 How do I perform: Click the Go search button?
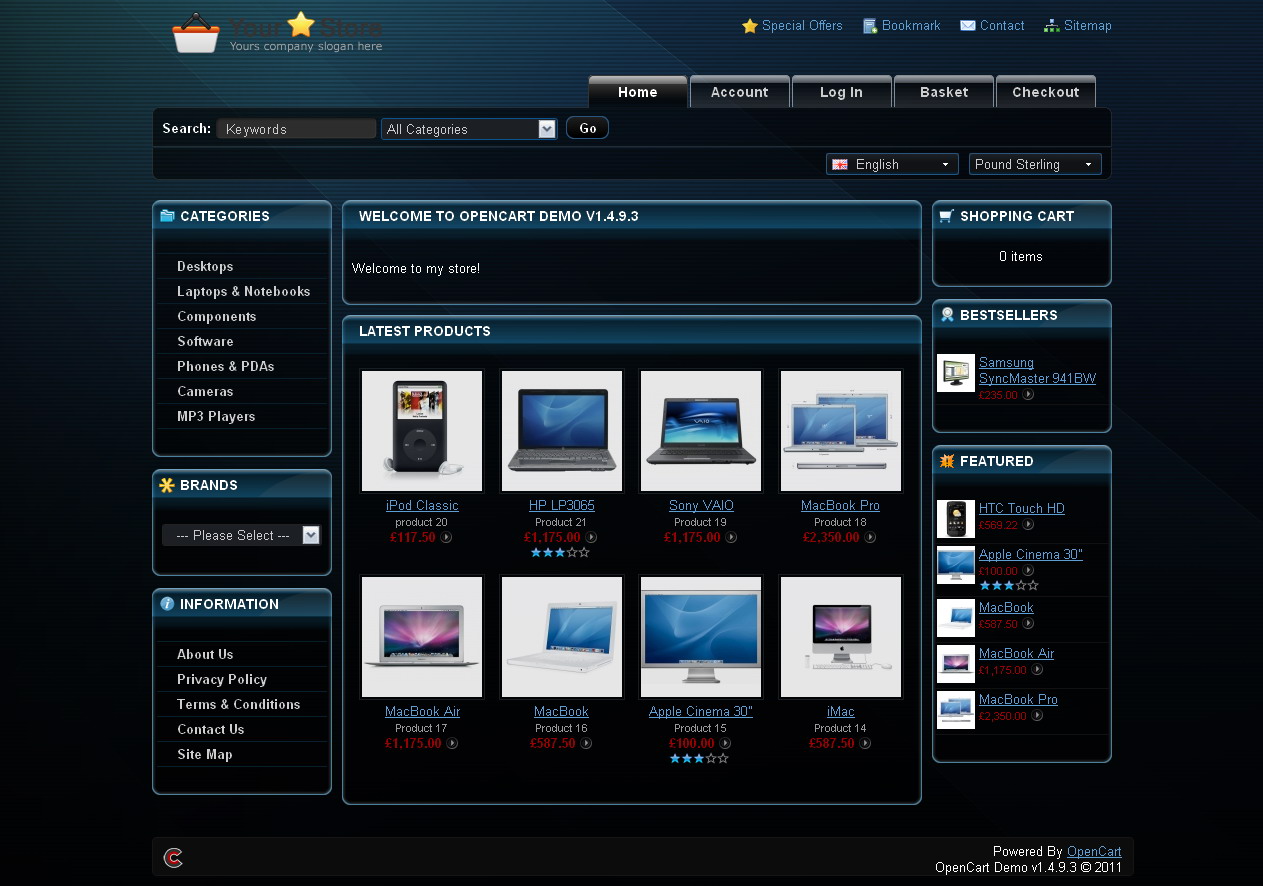[588, 128]
